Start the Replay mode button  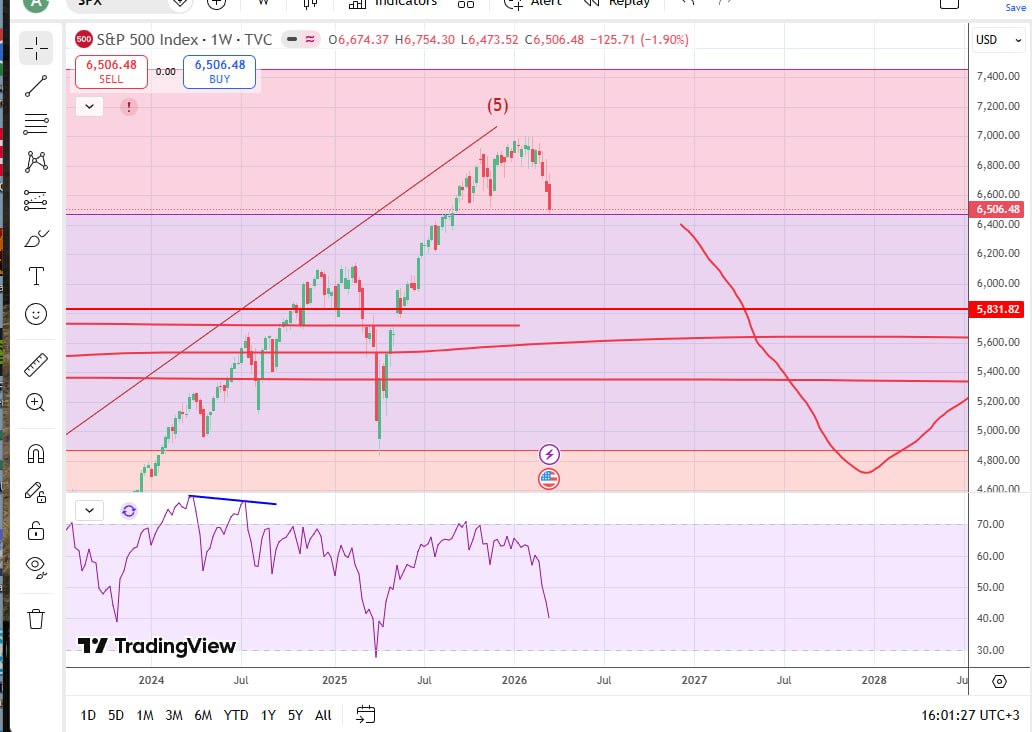point(617,3)
